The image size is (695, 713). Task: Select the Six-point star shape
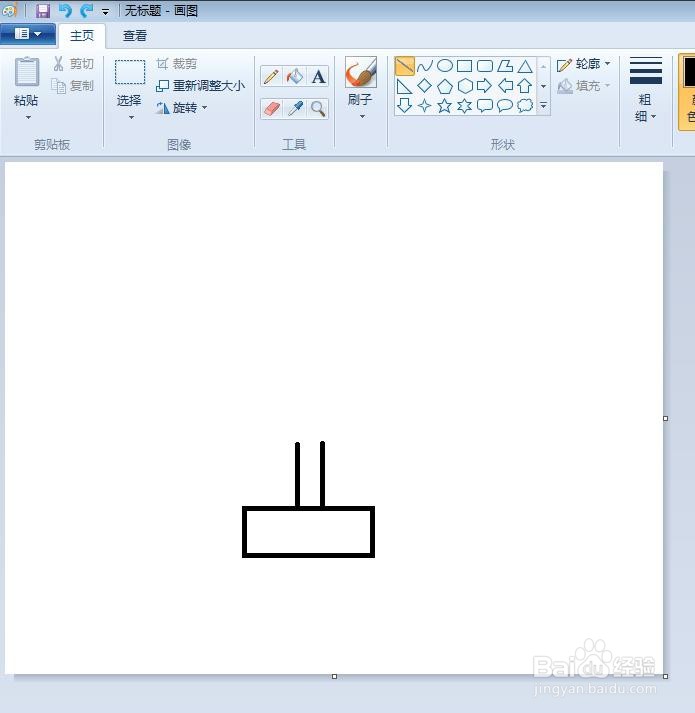tap(464, 105)
